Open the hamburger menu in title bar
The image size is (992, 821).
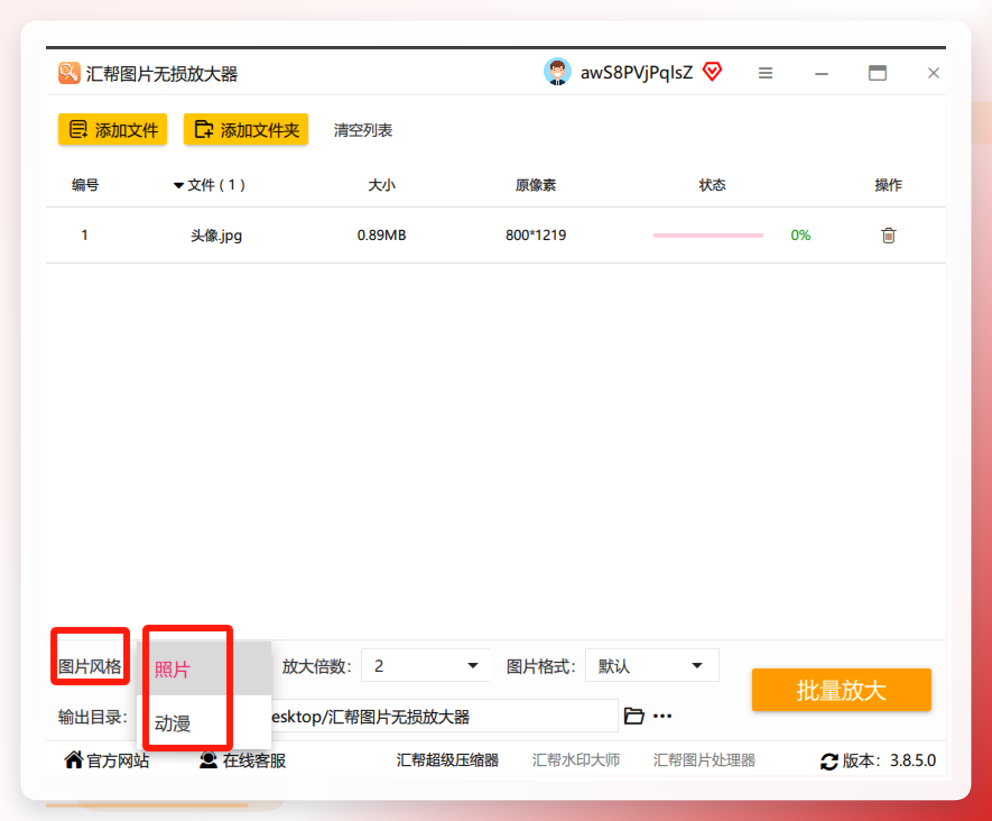pos(766,73)
